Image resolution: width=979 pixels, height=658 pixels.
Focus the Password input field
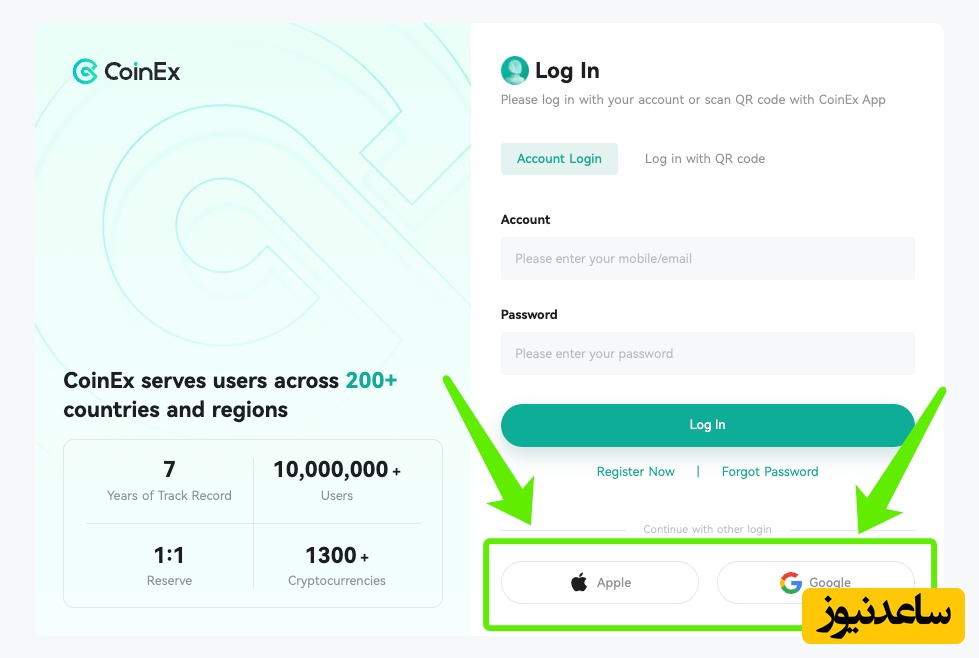(707, 353)
